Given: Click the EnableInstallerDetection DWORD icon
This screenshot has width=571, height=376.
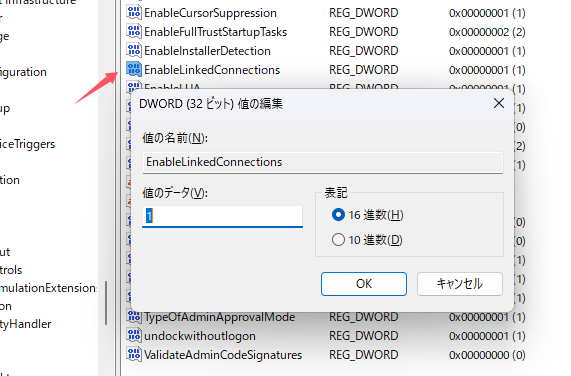Looking at the screenshot, I should tap(134, 51).
